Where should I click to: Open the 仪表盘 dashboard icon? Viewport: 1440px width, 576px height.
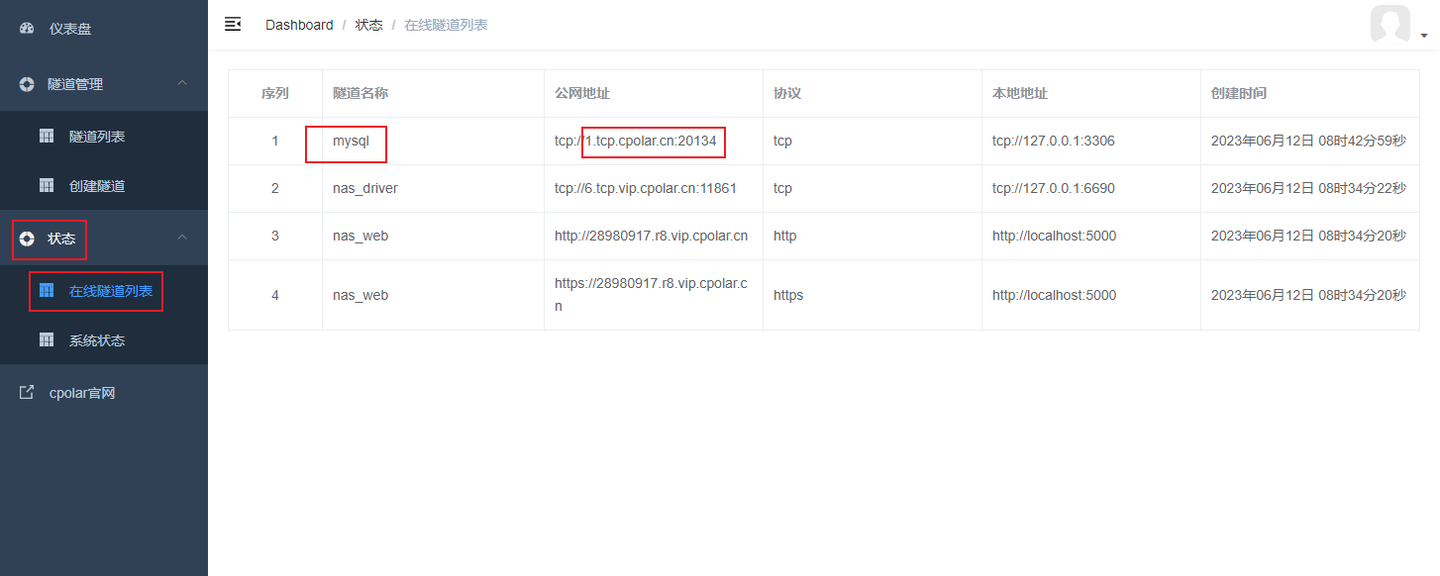pyautogui.click(x=26, y=28)
